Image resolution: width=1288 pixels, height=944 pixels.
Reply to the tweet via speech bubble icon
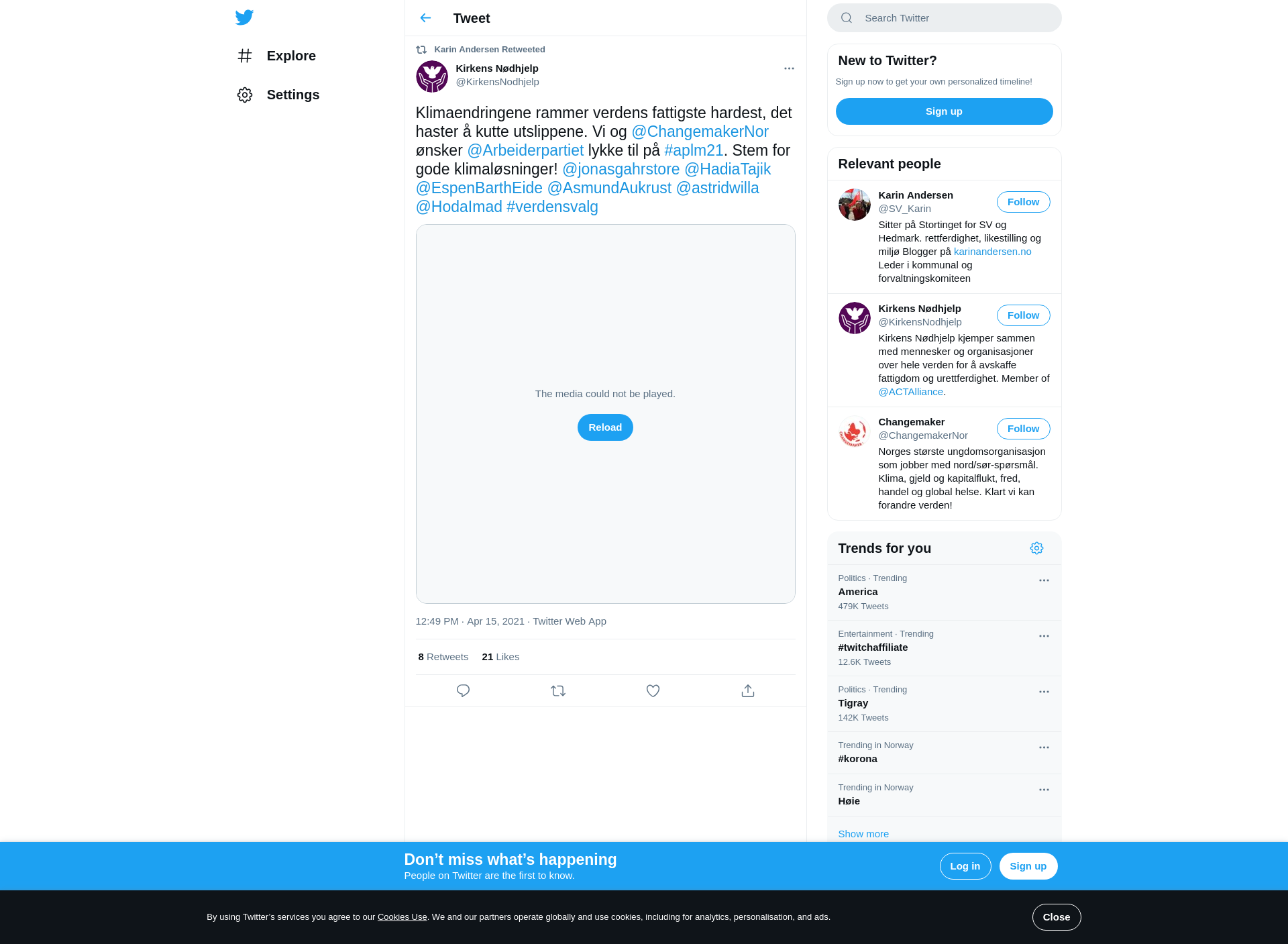(463, 690)
